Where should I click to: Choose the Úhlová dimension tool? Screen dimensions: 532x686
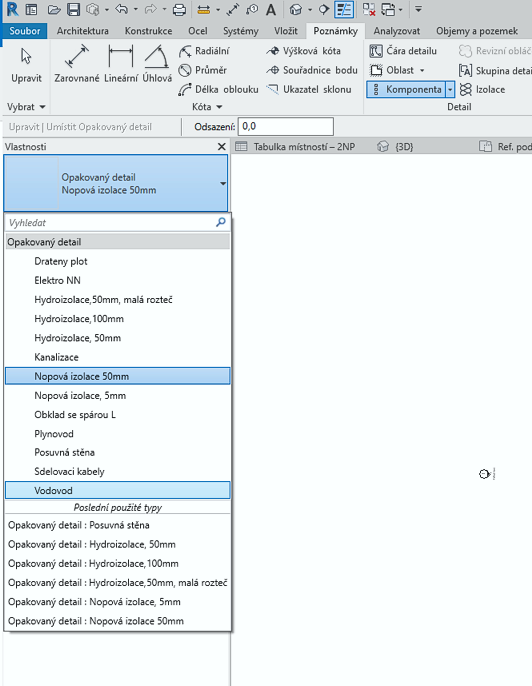click(x=157, y=64)
